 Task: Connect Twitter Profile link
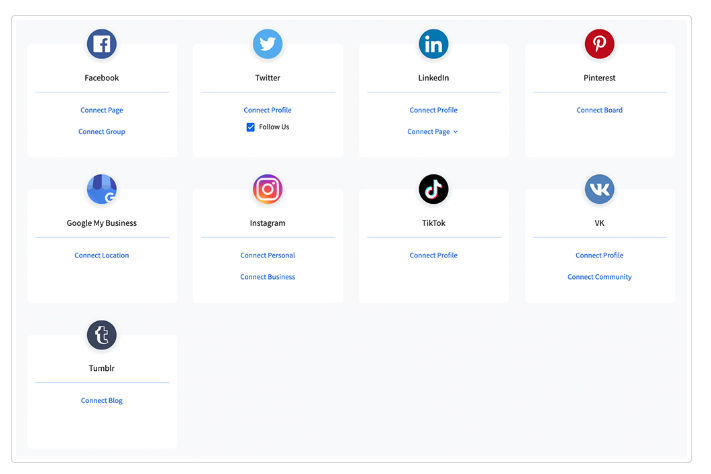(x=268, y=110)
